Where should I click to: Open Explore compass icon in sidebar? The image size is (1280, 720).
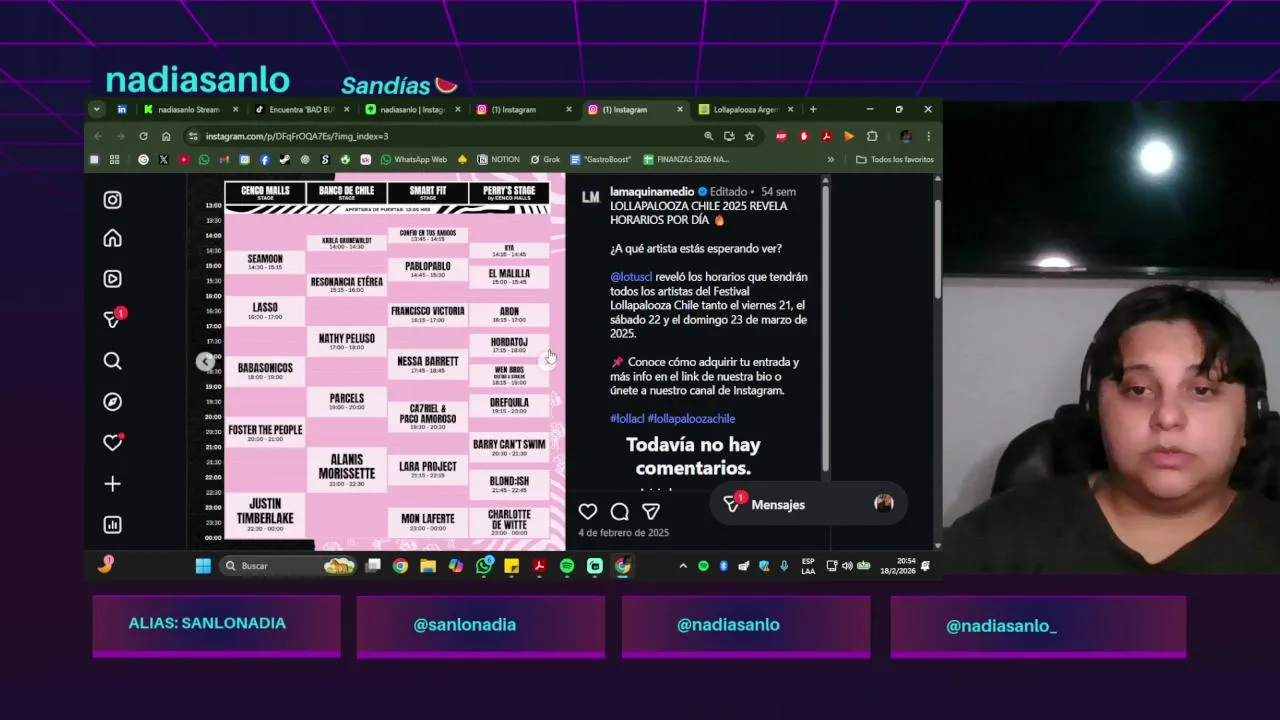(x=113, y=402)
